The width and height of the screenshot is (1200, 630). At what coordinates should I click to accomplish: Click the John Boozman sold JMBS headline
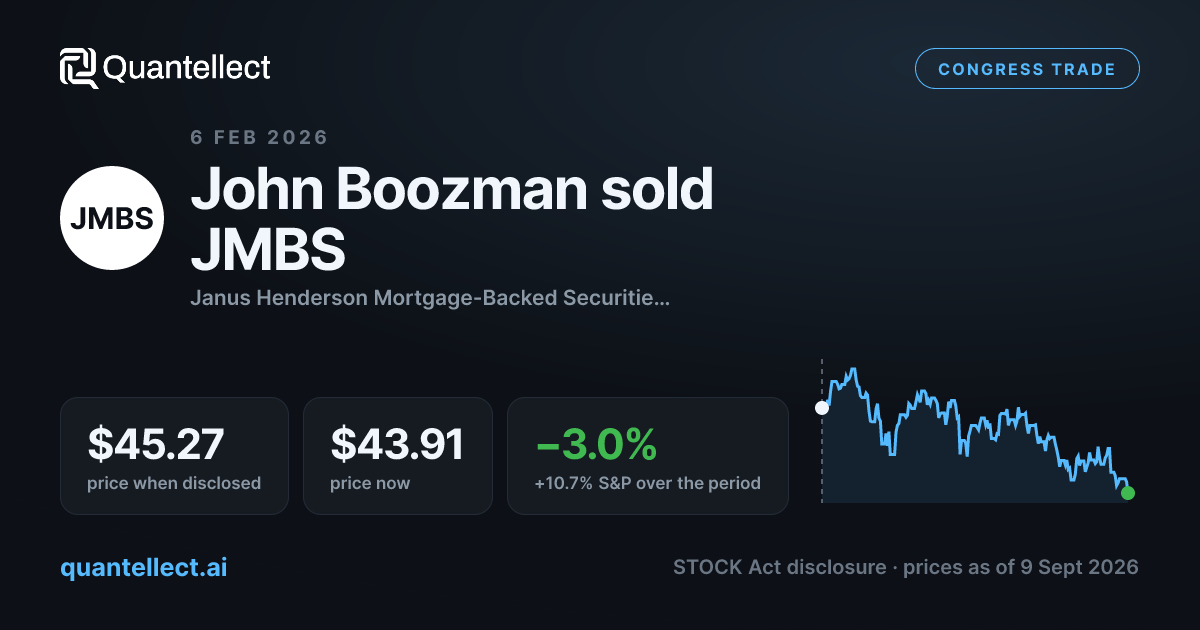[x=452, y=219]
